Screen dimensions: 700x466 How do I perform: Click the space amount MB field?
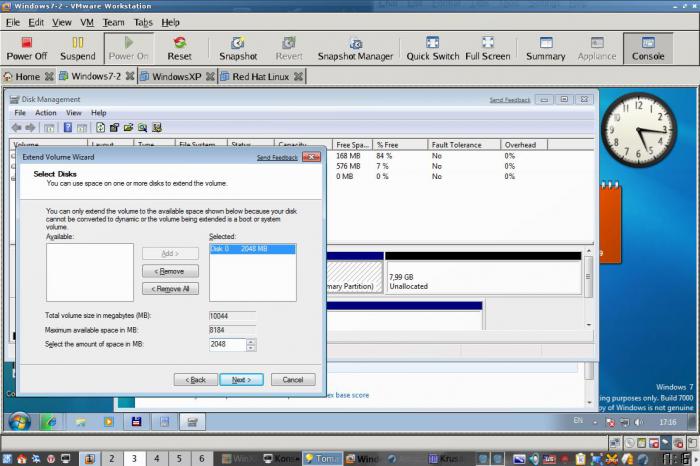point(228,344)
